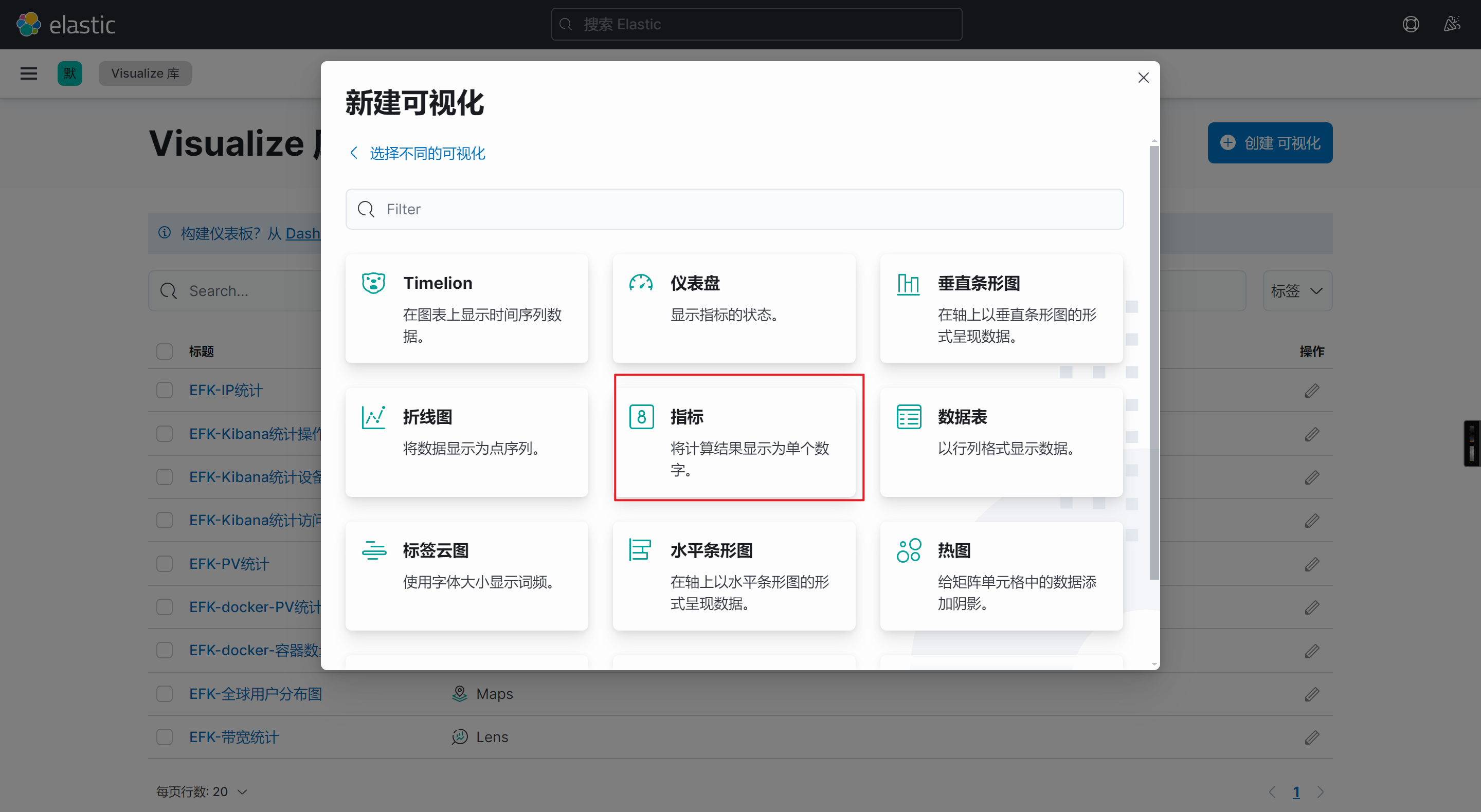Go to next page arrow
This screenshot has height=812, width=1481.
coord(1321,792)
